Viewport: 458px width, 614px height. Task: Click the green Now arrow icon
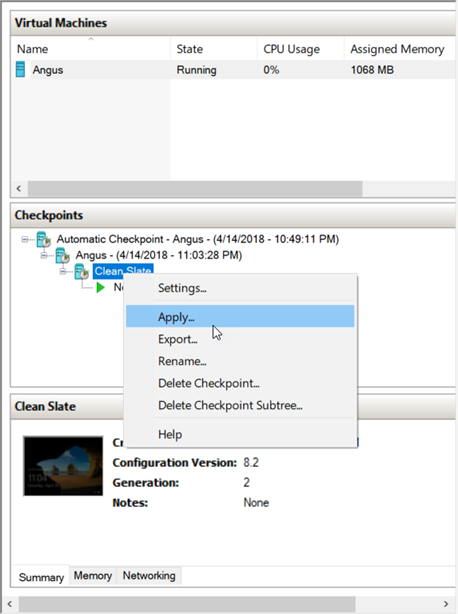[x=101, y=287]
